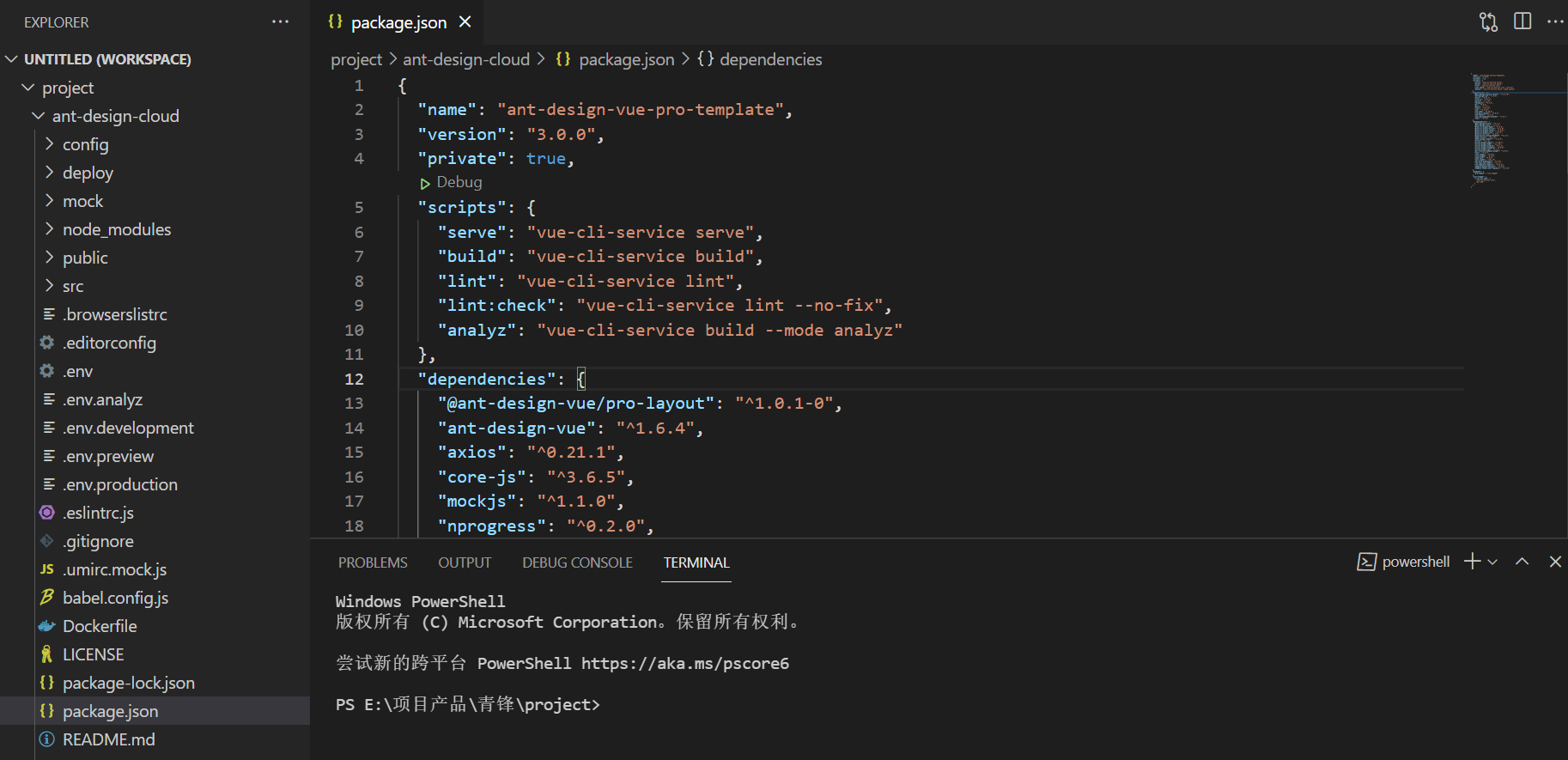The width and height of the screenshot is (1568, 760).
Task: Click the Debug play triangle icon
Action: coord(425,183)
